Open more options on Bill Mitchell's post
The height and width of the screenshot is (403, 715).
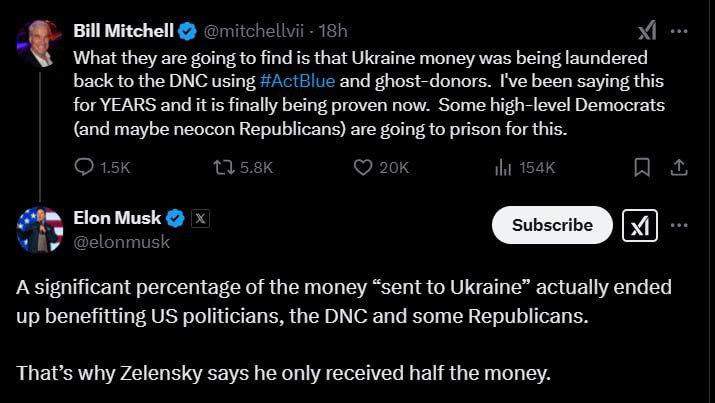(x=680, y=31)
